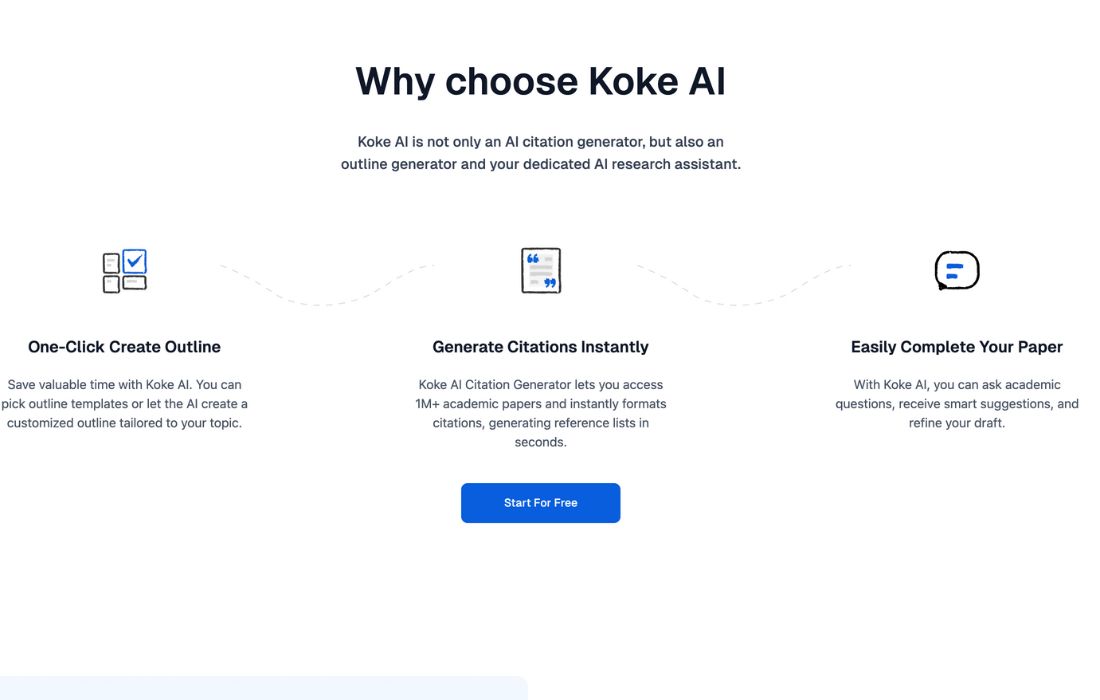
Task: Click the blue checked box in the outline icon
Action: (x=135, y=262)
